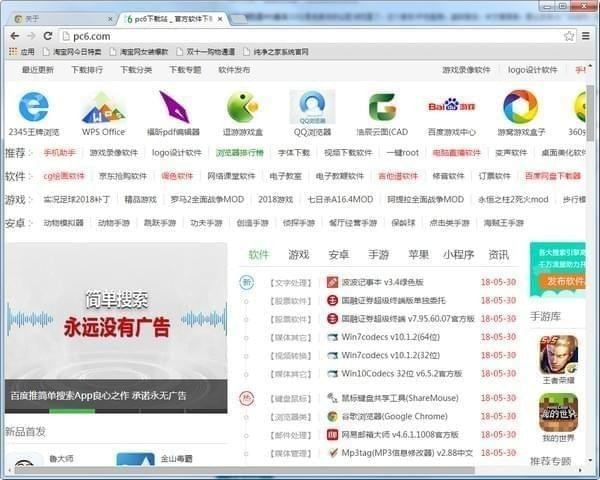Close the pc6下载站 browser tab
Screen dimensions: 600x480
tap(220, 19)
